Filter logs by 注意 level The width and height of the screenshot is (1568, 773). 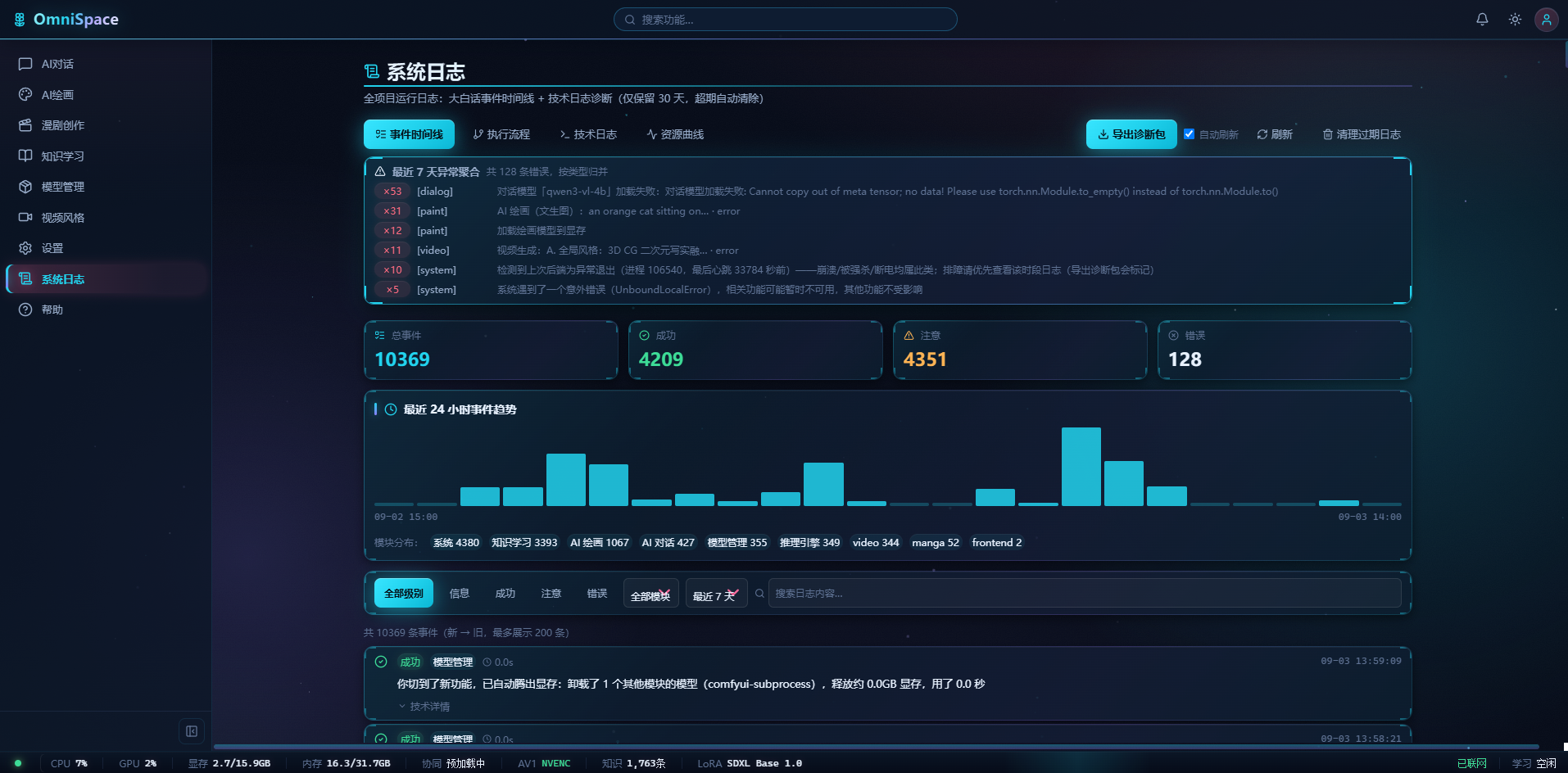point(551,593)
